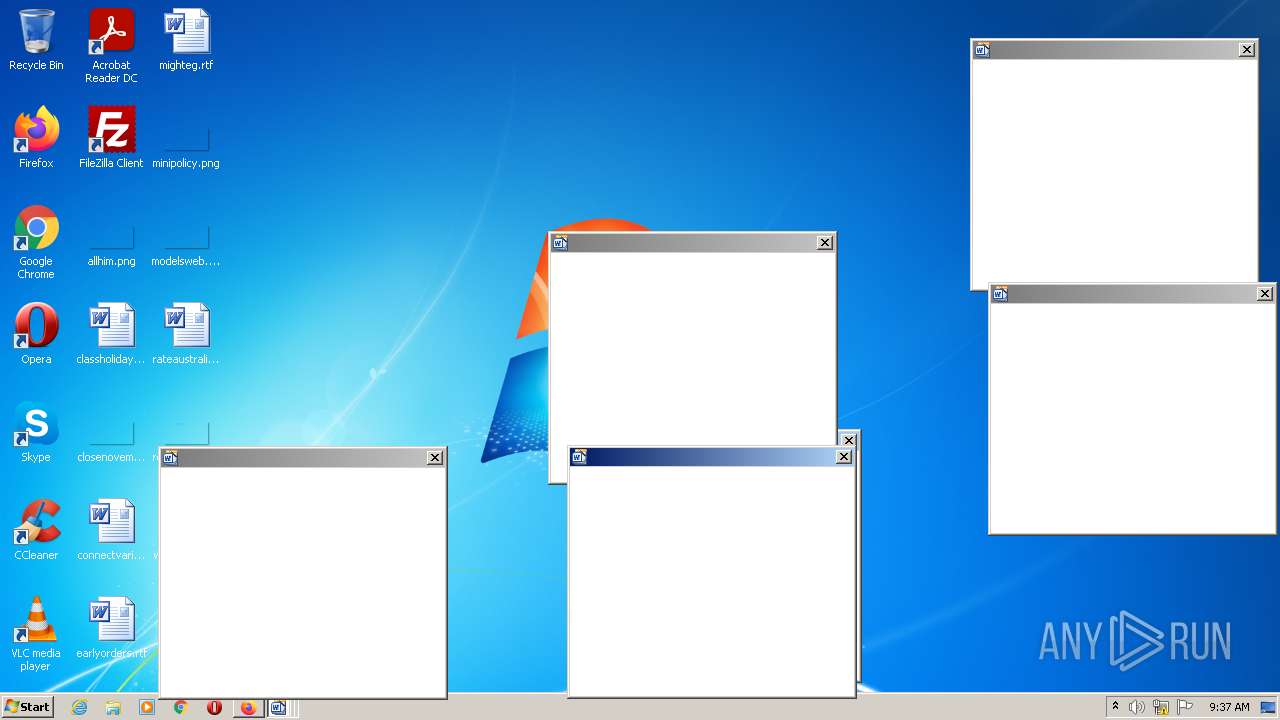Select the earlyorders.rtf document icon
The width and height of the screenshot is (1280, 720).
pos(111,627)
